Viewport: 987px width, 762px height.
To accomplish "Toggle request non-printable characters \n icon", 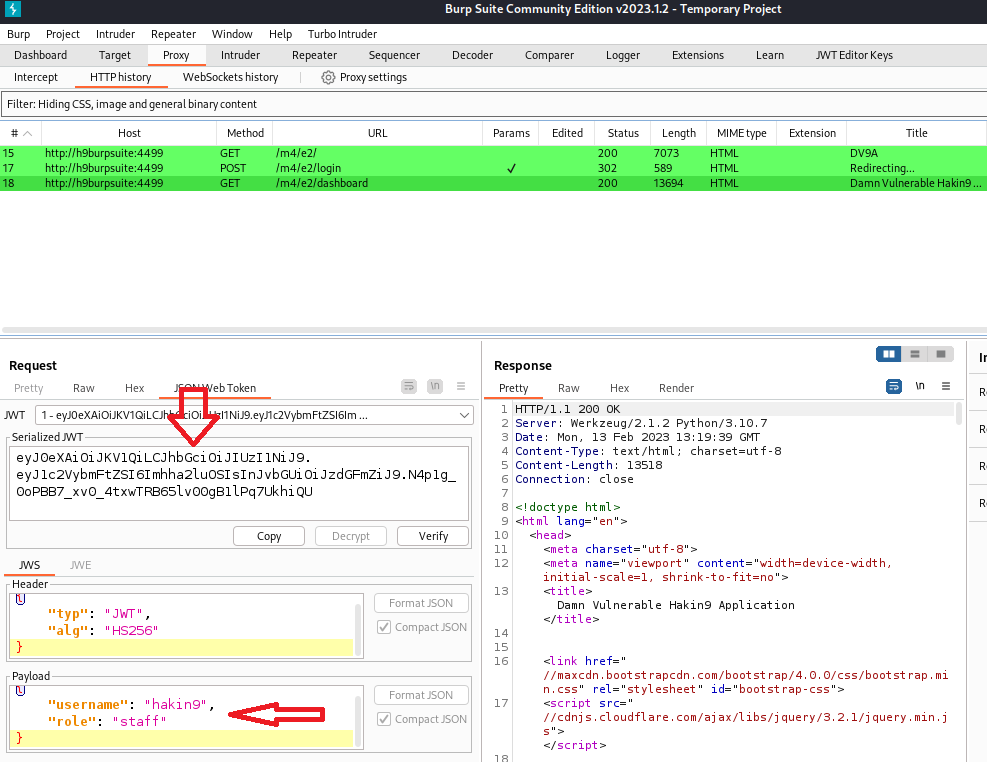I will click(435, 386).
